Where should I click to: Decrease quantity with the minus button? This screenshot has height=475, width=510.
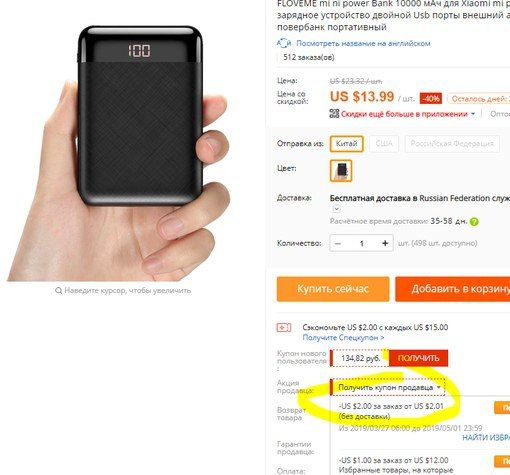click(338, 243)
